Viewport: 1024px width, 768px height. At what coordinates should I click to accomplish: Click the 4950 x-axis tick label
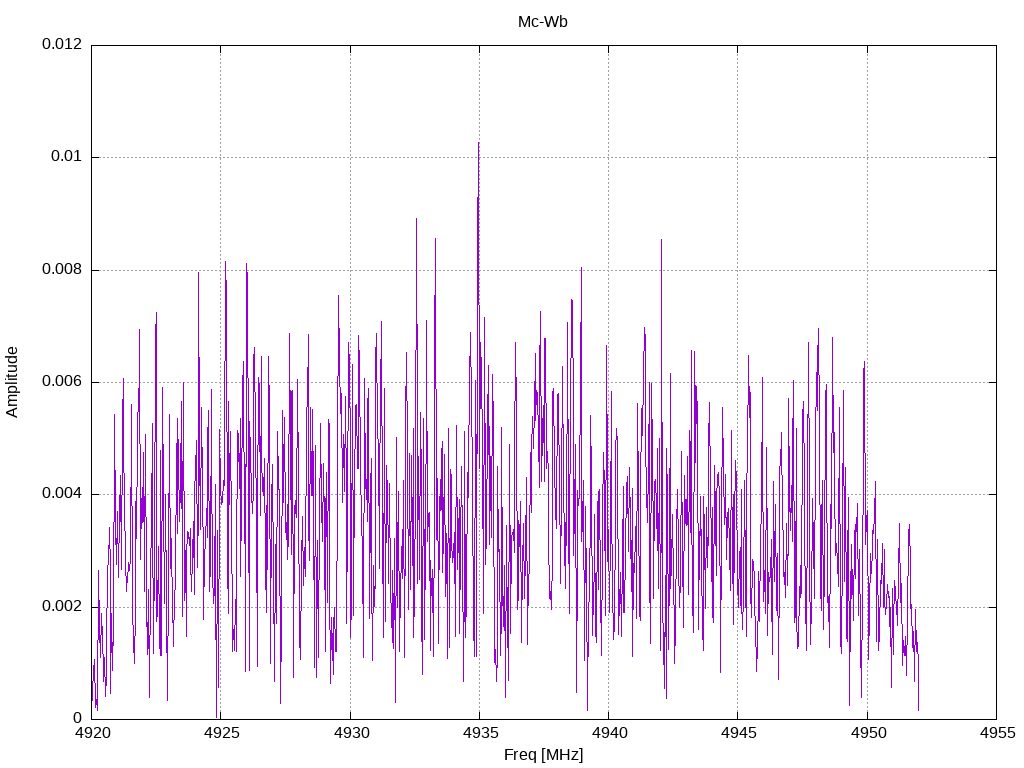point(868,733)
